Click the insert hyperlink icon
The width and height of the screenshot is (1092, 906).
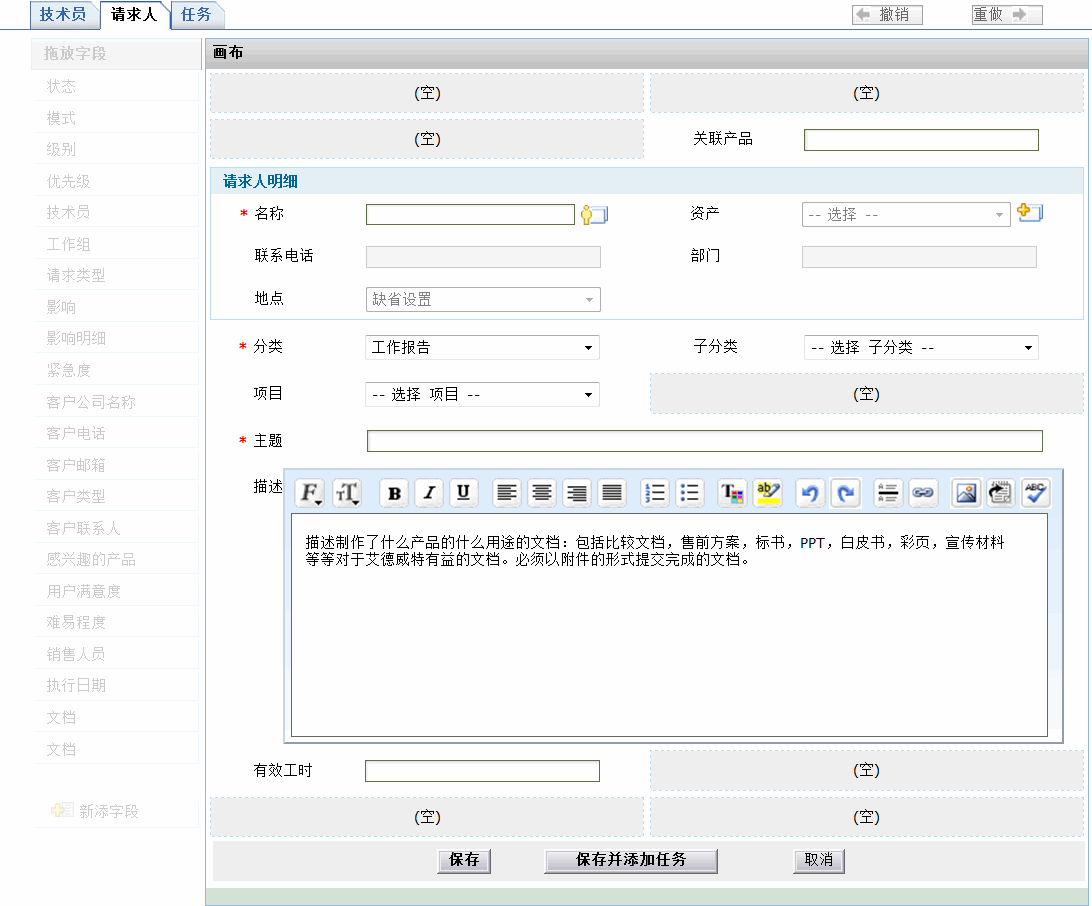(922, 493)
